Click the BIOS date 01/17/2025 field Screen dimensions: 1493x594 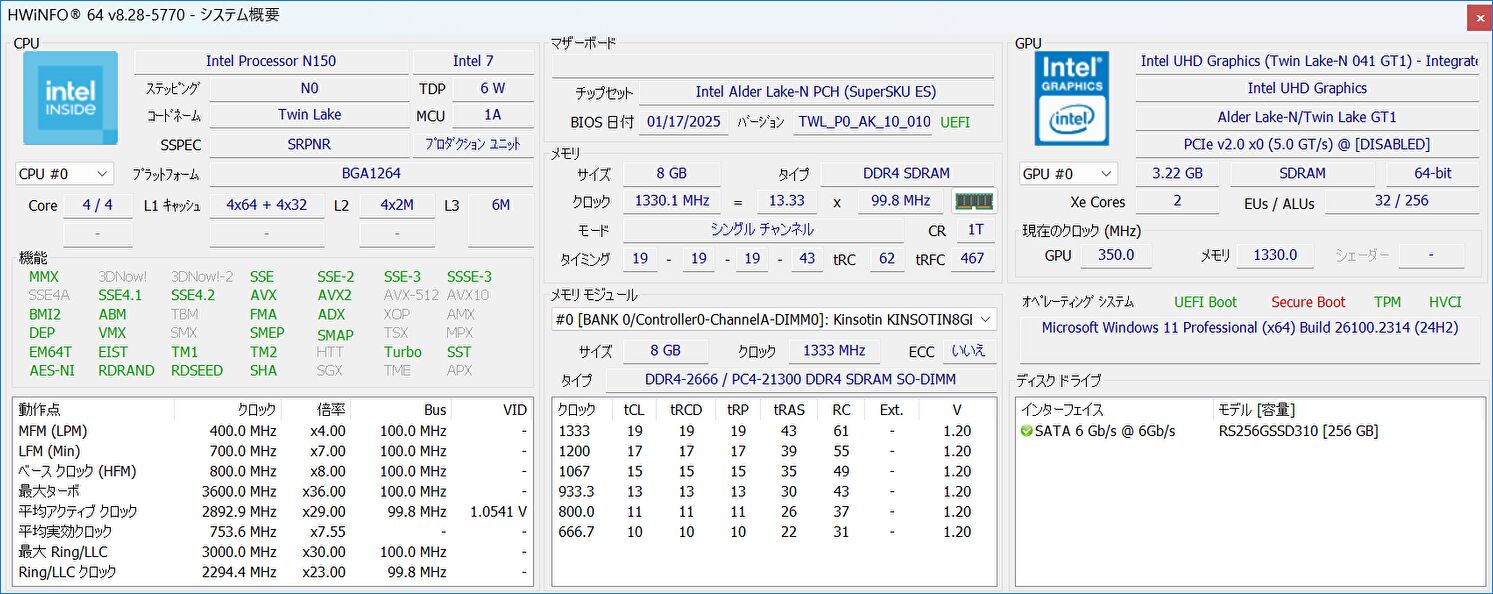click(x=683, y=122)
